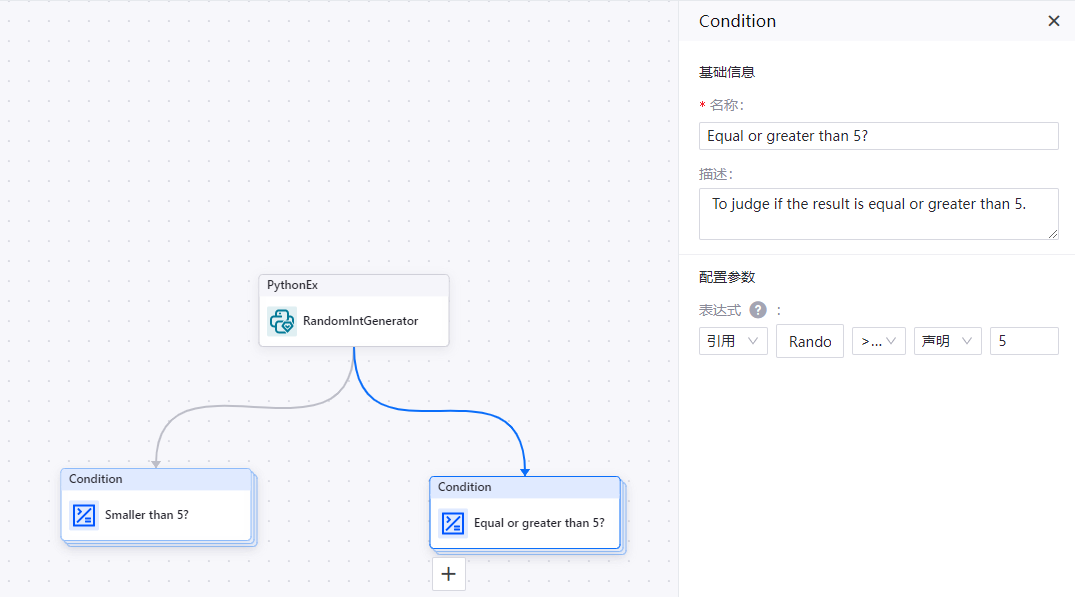Screen dimensions: 1075x597
Task: Click the PythonEx node header
Action: coord(353,285)
